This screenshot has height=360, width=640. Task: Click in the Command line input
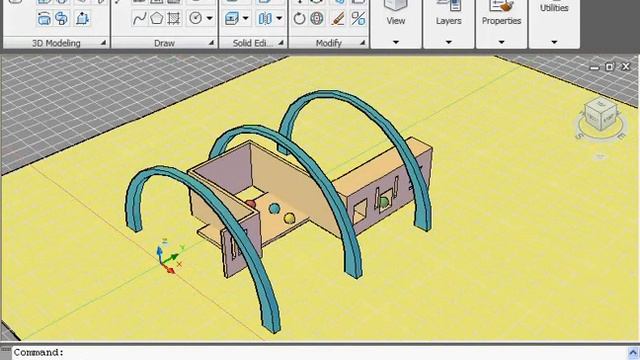point(318,352)
